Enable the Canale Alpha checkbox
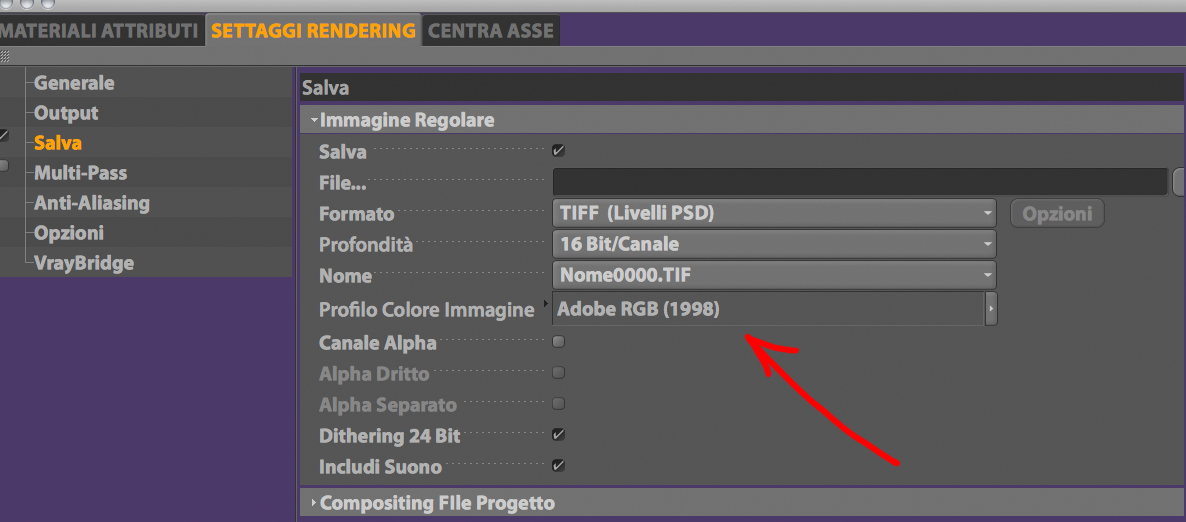Image resolution: width=1186 pixels, height=522 pixels. point(559,342)
